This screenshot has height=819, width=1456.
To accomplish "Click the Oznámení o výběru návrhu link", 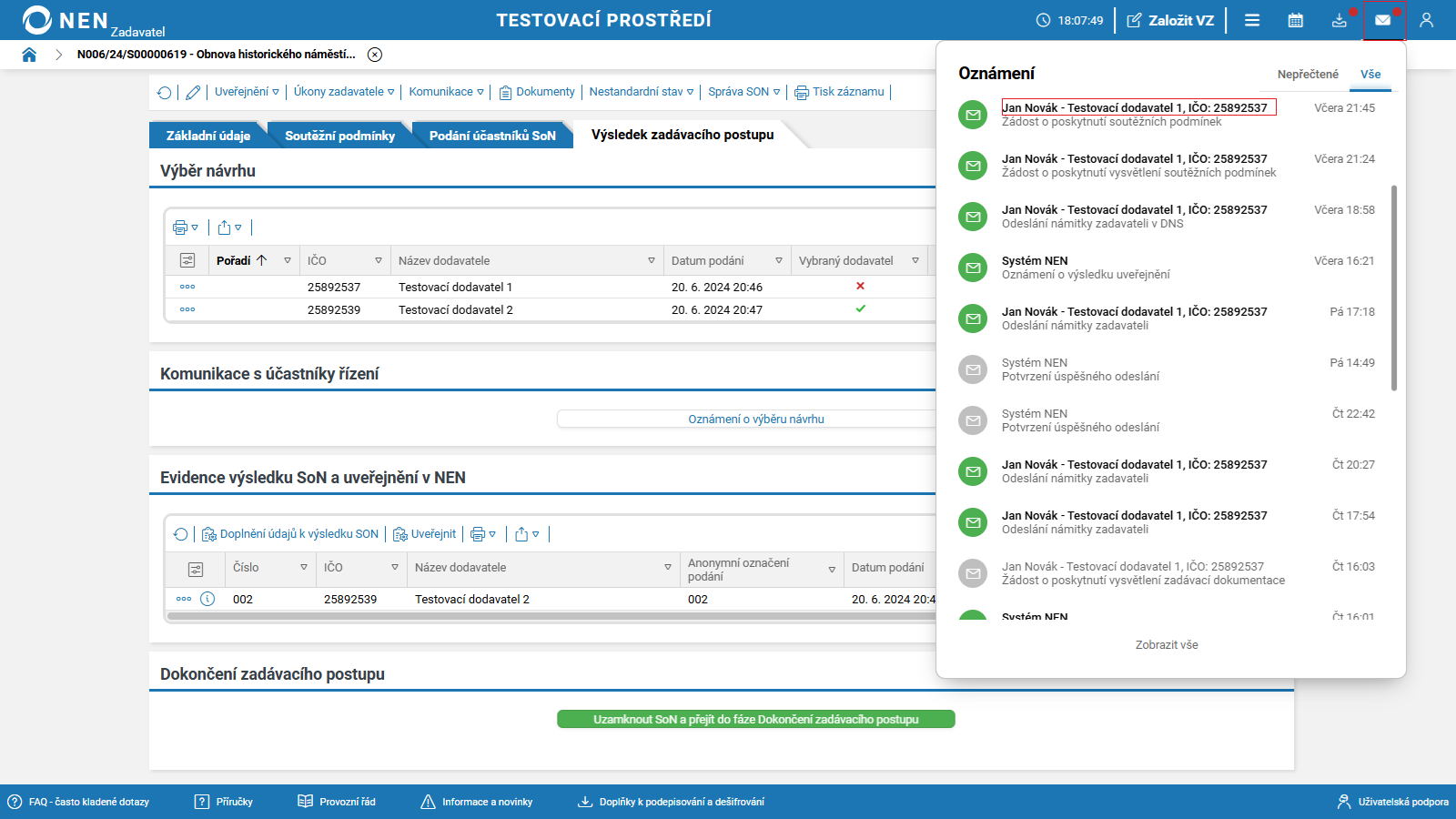I will 755,420.
